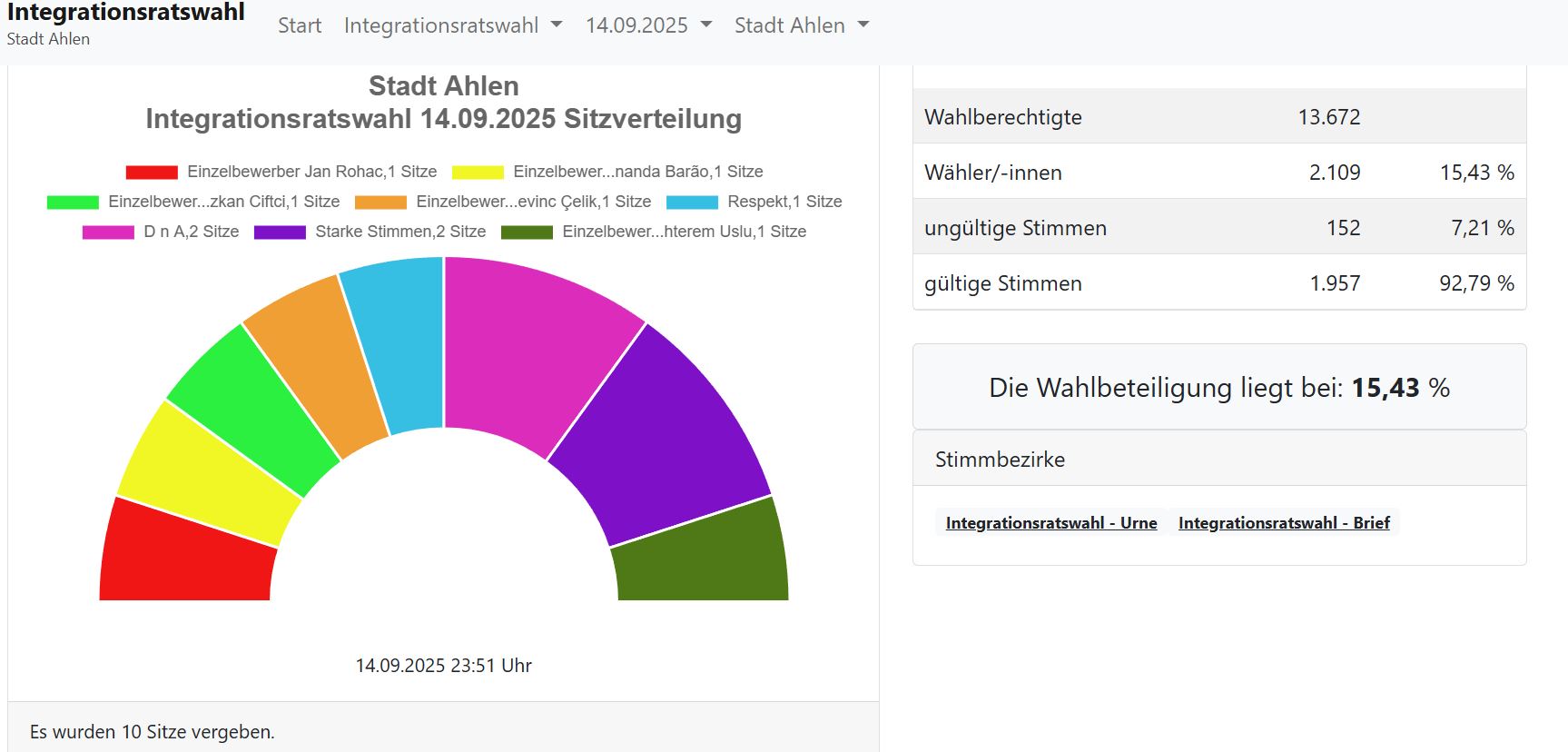The width and height of the screenshot is (1568, 752).
Task: Toggle magenta D n A legend swatch
Action: point(108,233)
